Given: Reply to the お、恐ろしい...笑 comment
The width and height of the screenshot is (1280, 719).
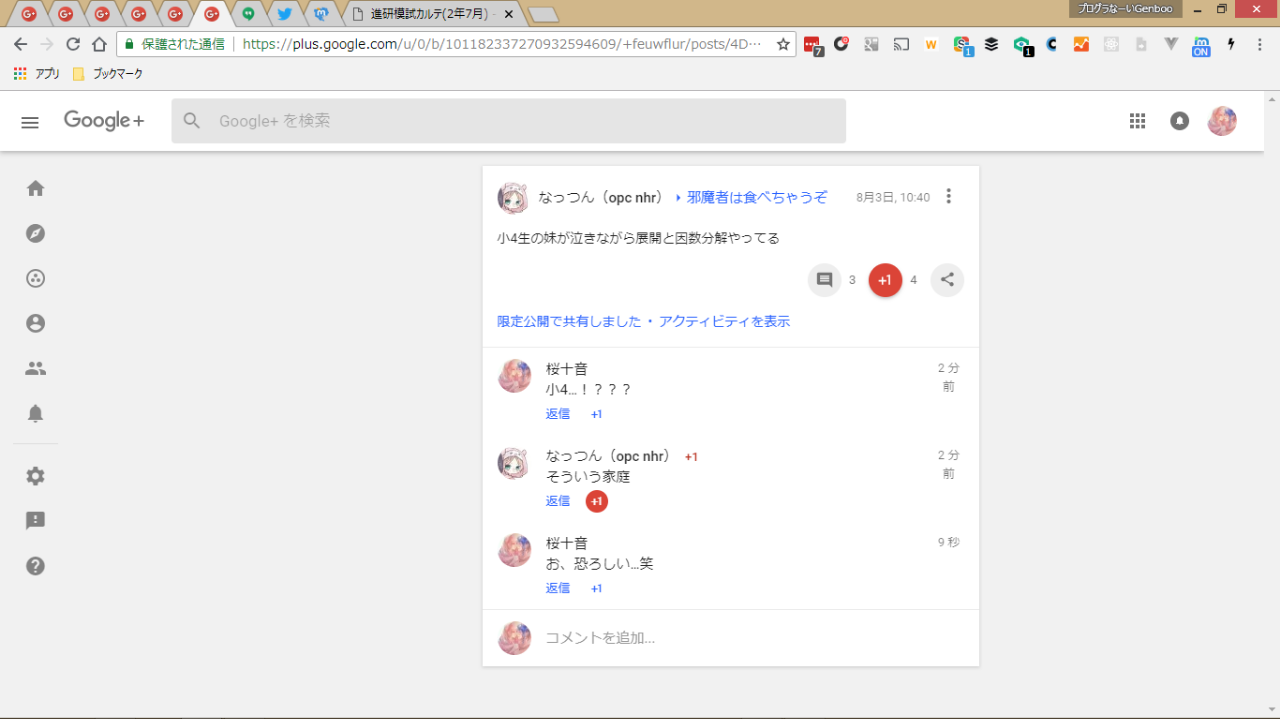Looking at the screenshot, I should tap(557, 588).
